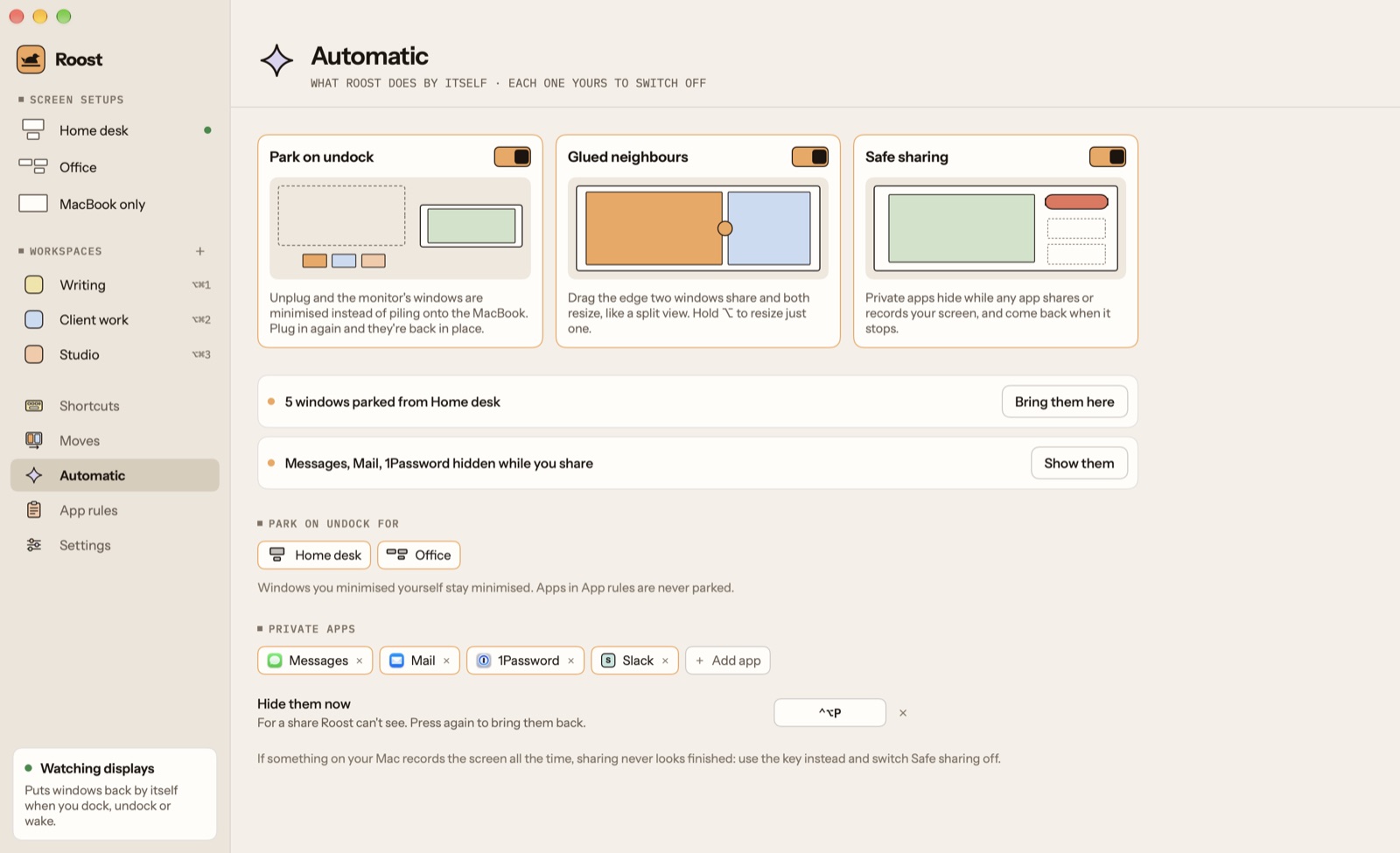Screen dimensions: 1400x853
Task: Open App rules section in sidebar
Action: [115, 510]
